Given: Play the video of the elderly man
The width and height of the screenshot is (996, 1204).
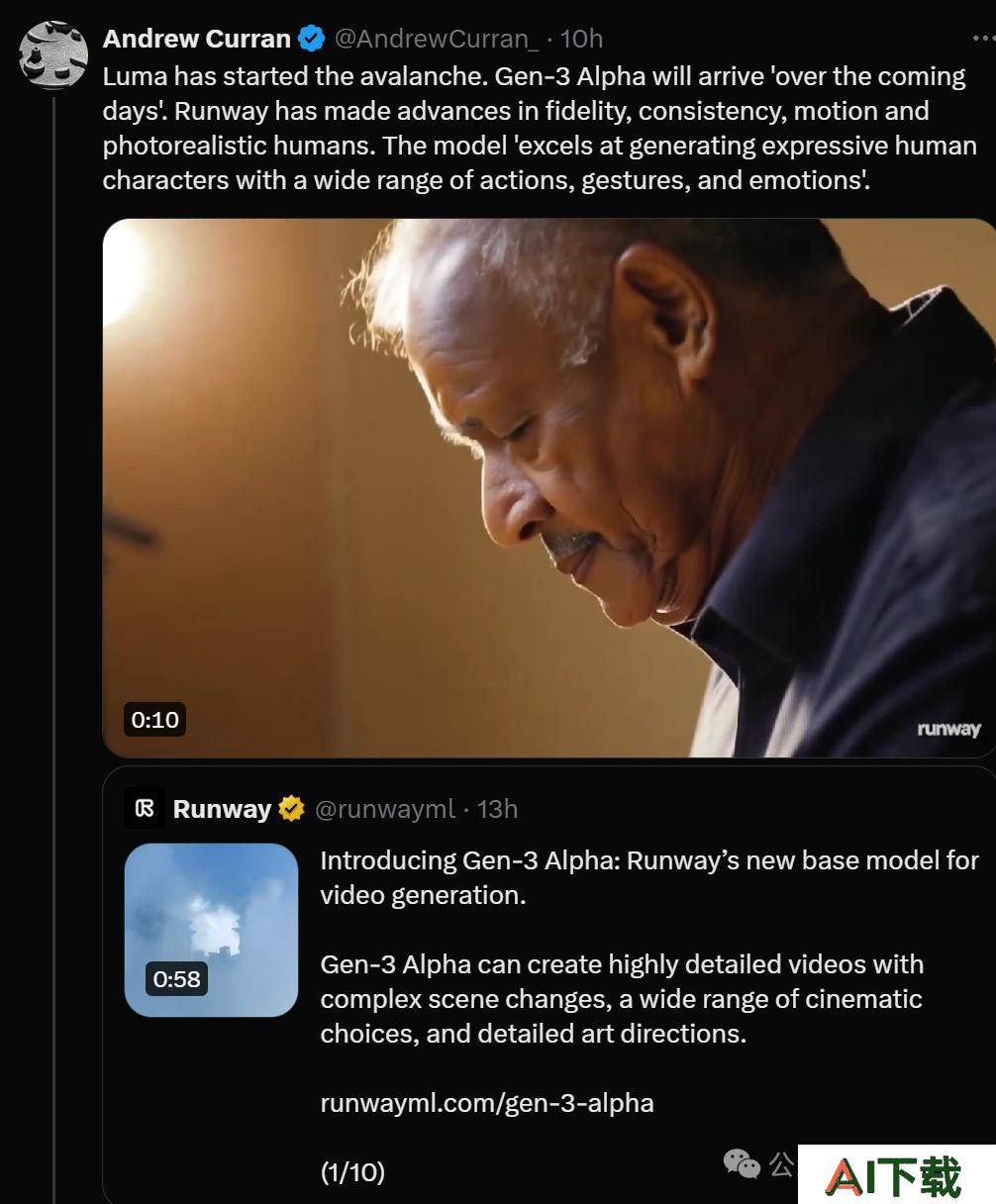Looking at the screenshot, I should (x=548, y=488).
